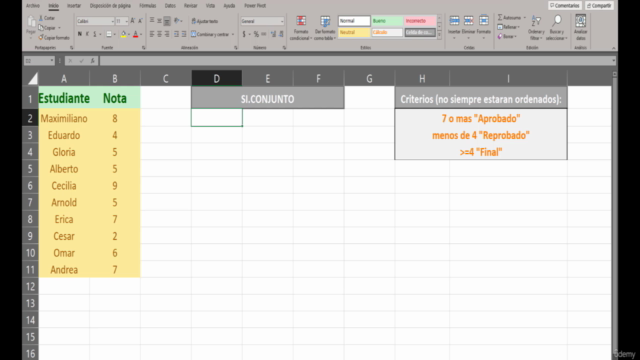Click the cell borders icon
This screenshot has height=360, width=640.
pos(109,34)
